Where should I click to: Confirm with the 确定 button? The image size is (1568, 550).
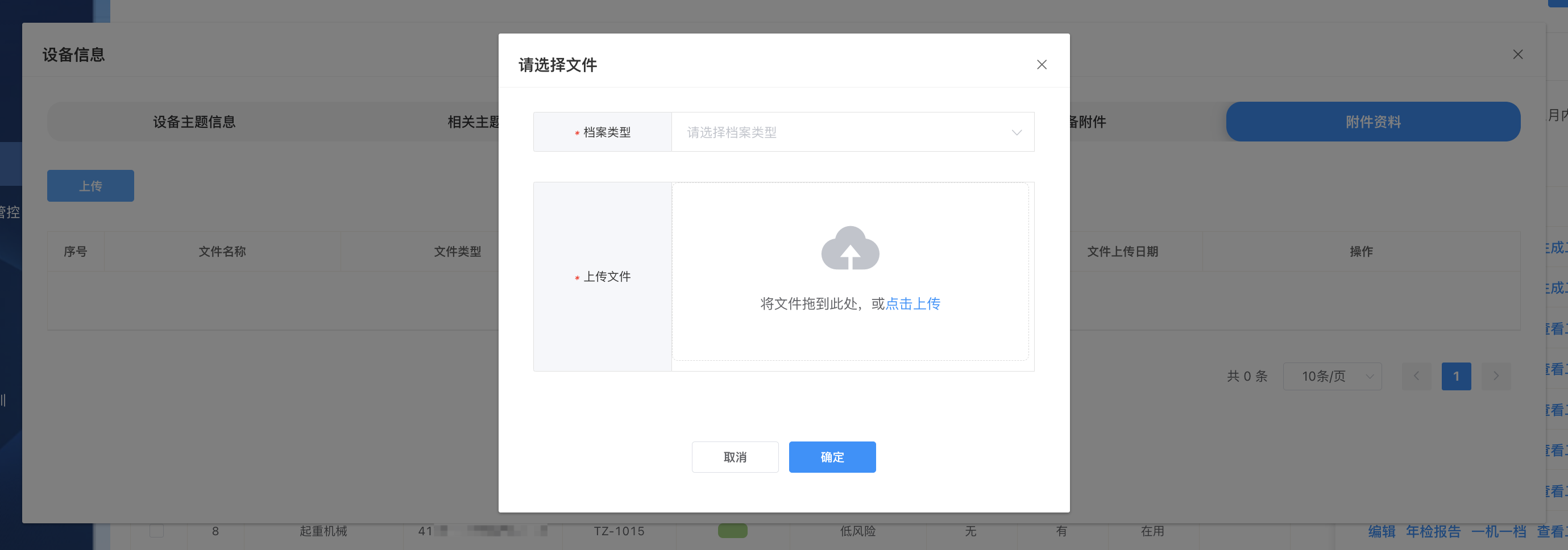(832, 457)
